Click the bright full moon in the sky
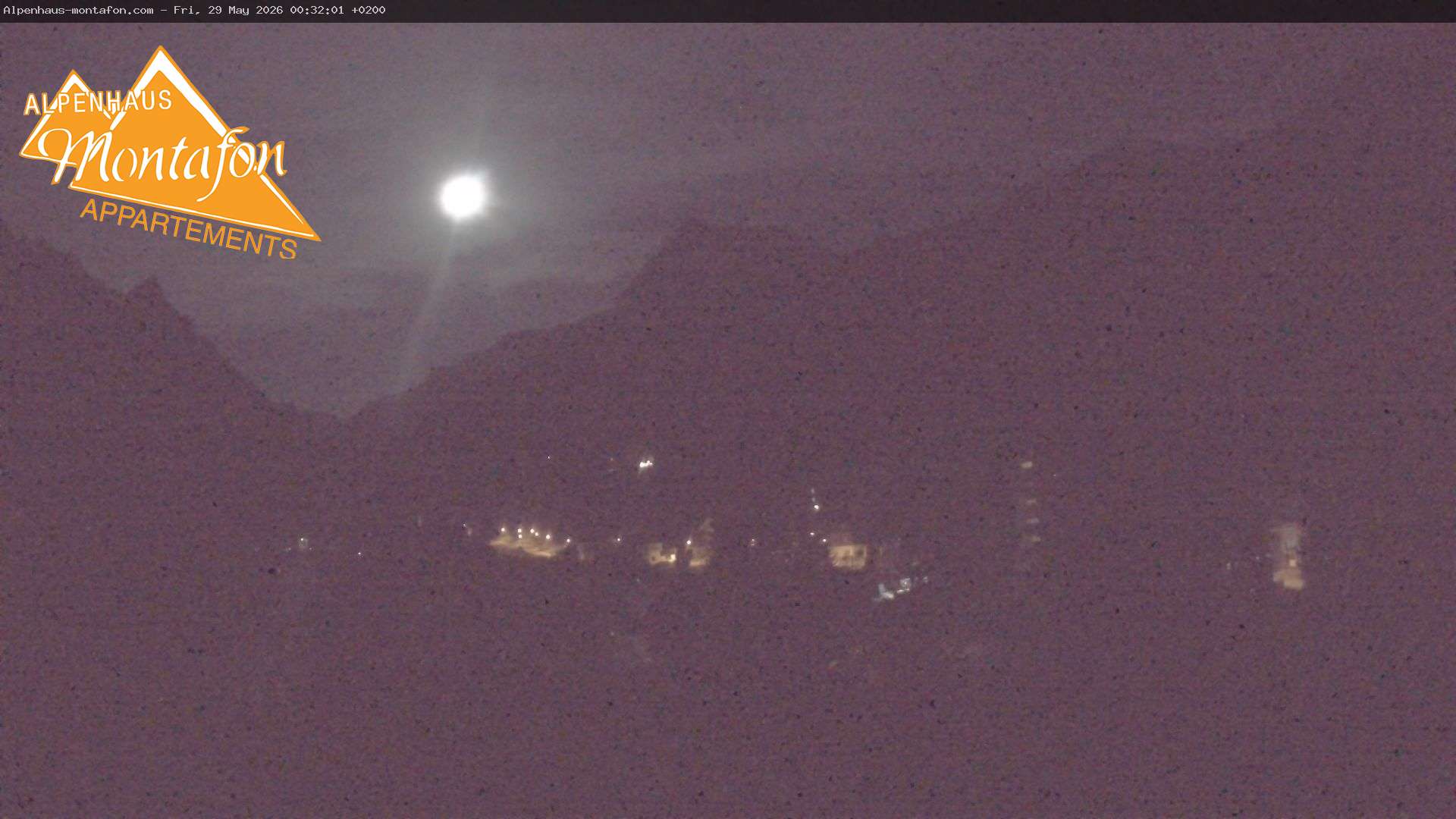Viewport: 1456px width, 819px height. (x=463, y=196)
